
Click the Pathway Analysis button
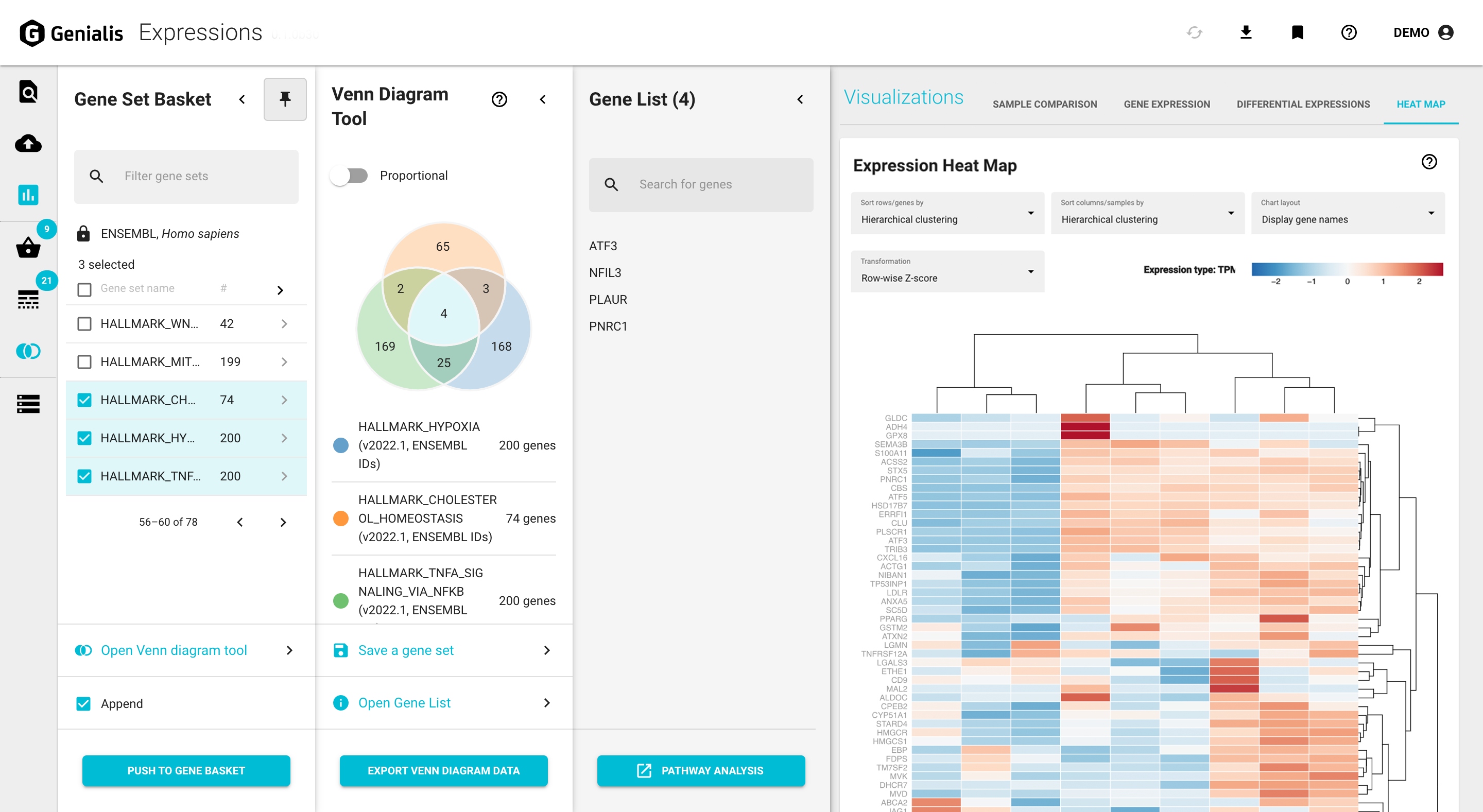pyautogui.click(x=701, y=771)
